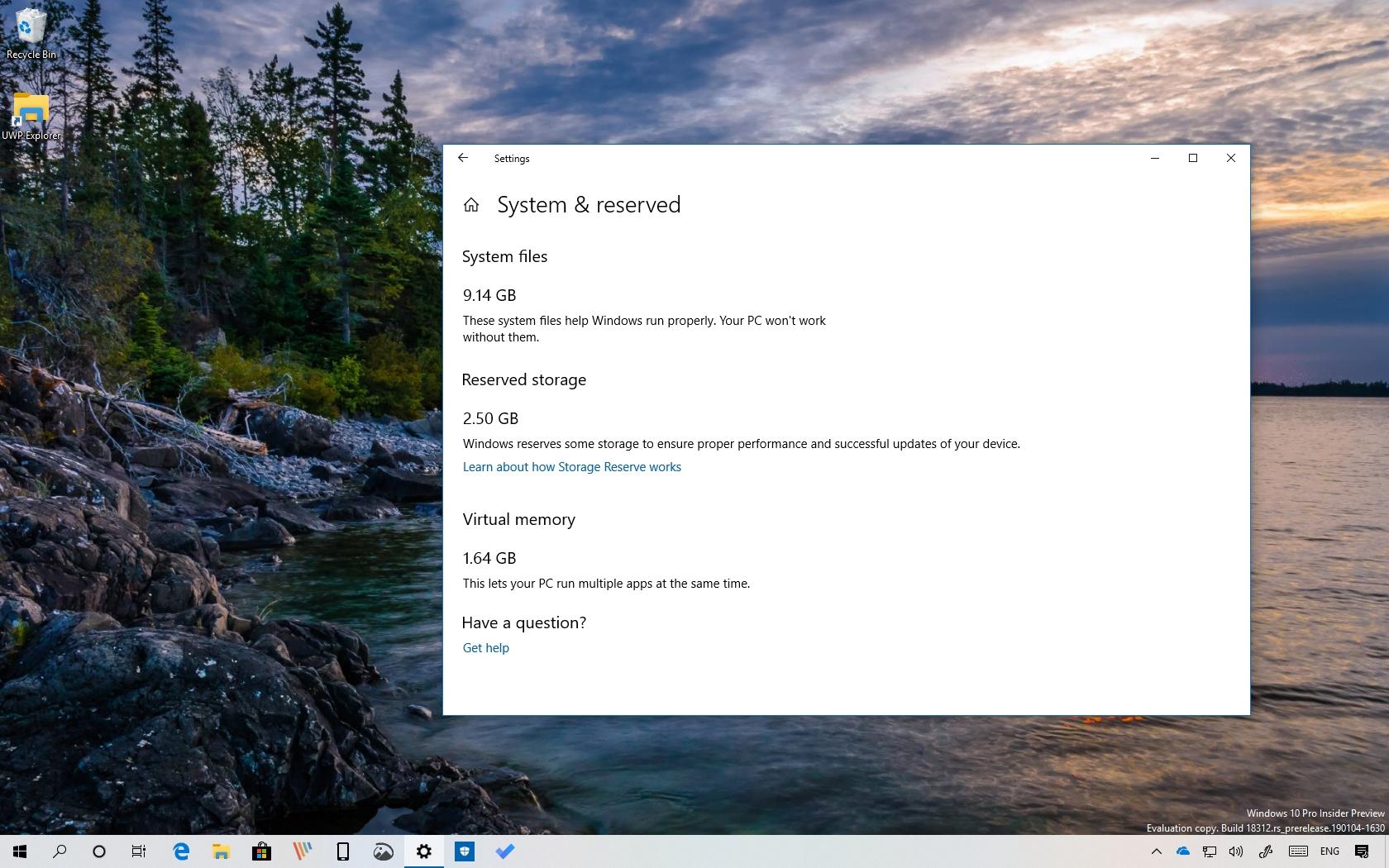Click the Get help link
This screenshot has height=868, width=1389.
(485, 647)
